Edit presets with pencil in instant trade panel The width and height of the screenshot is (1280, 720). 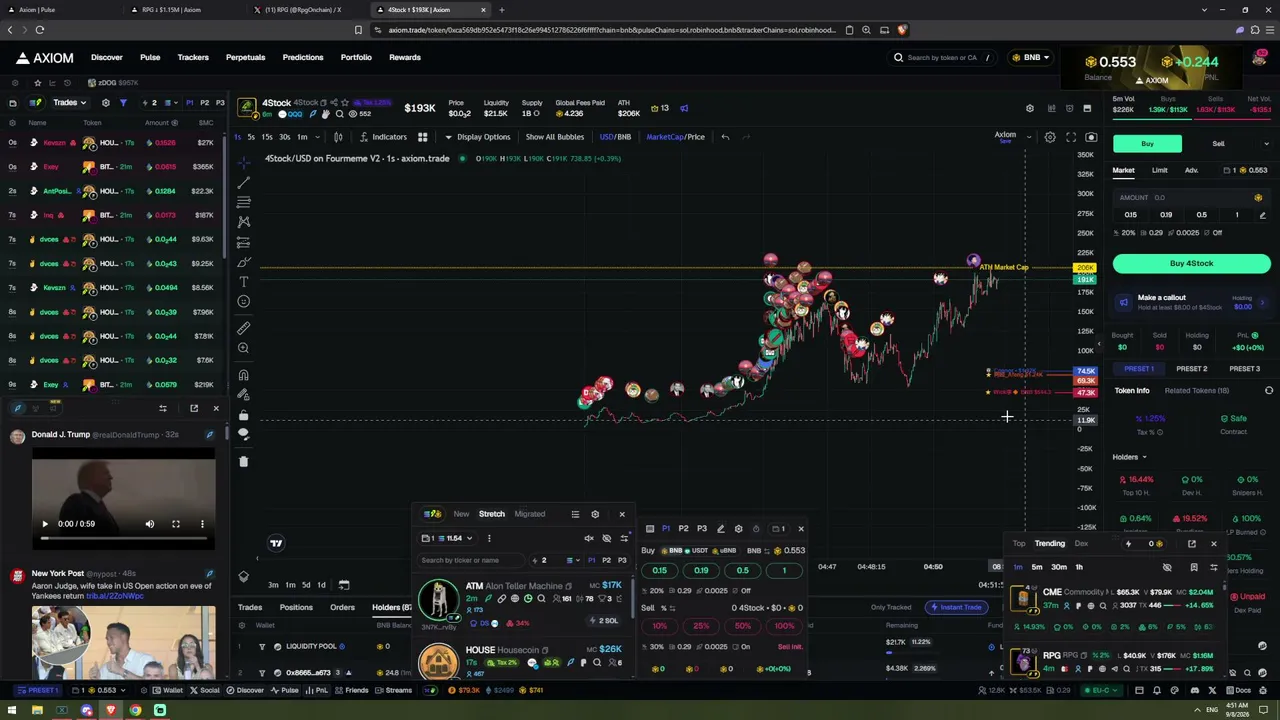[720, 529]
